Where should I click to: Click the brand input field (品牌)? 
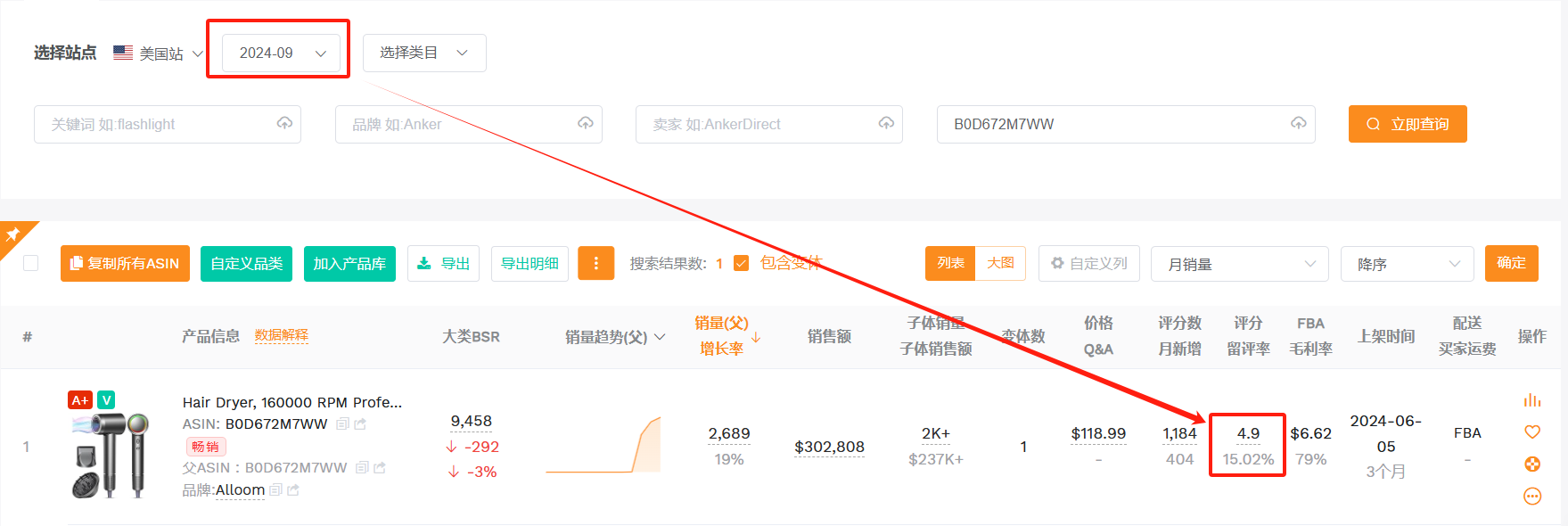[469, 124]
